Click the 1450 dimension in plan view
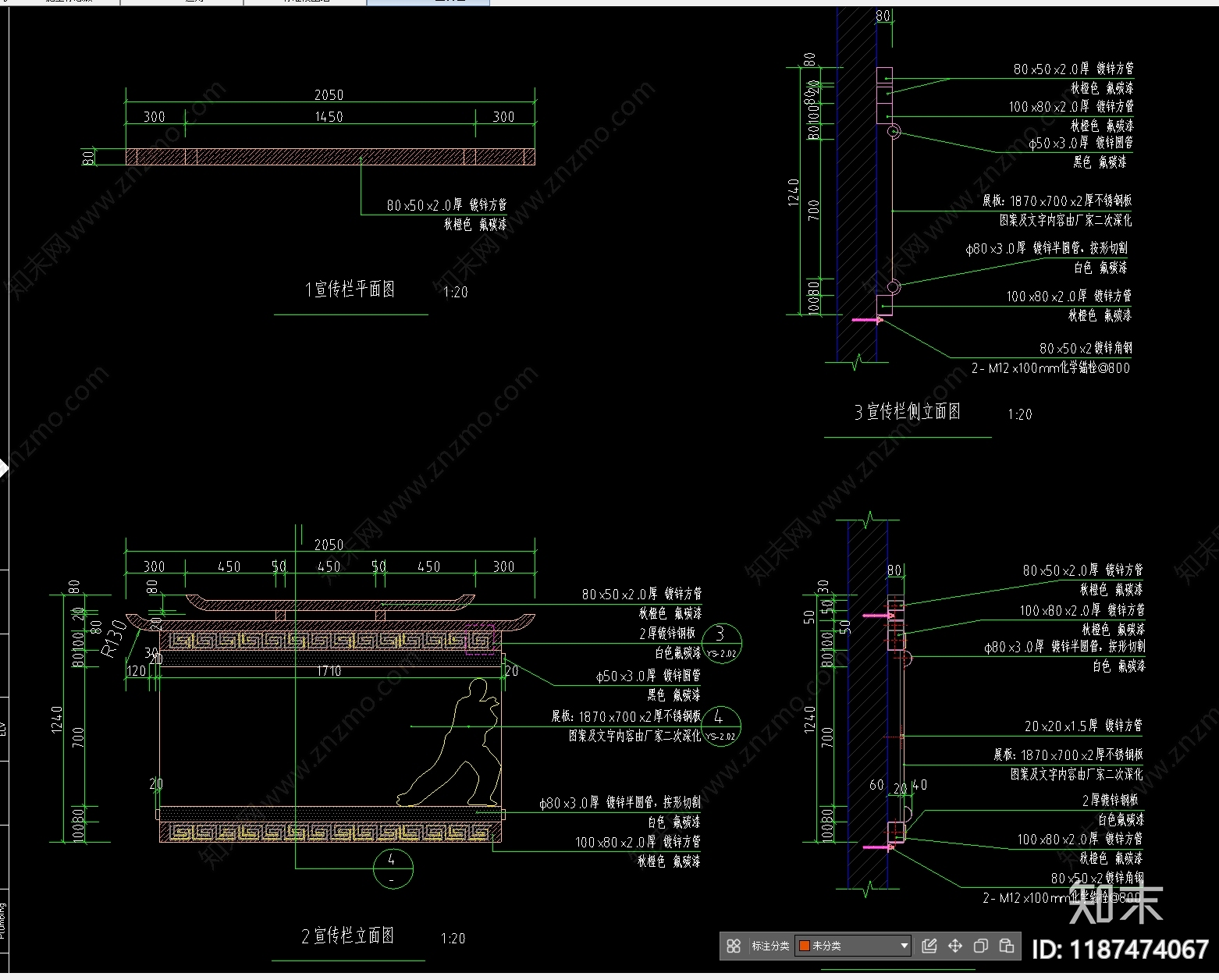The height and width of the screenshot is (980, 1219). pyautogui.click(x=329, y=116)
